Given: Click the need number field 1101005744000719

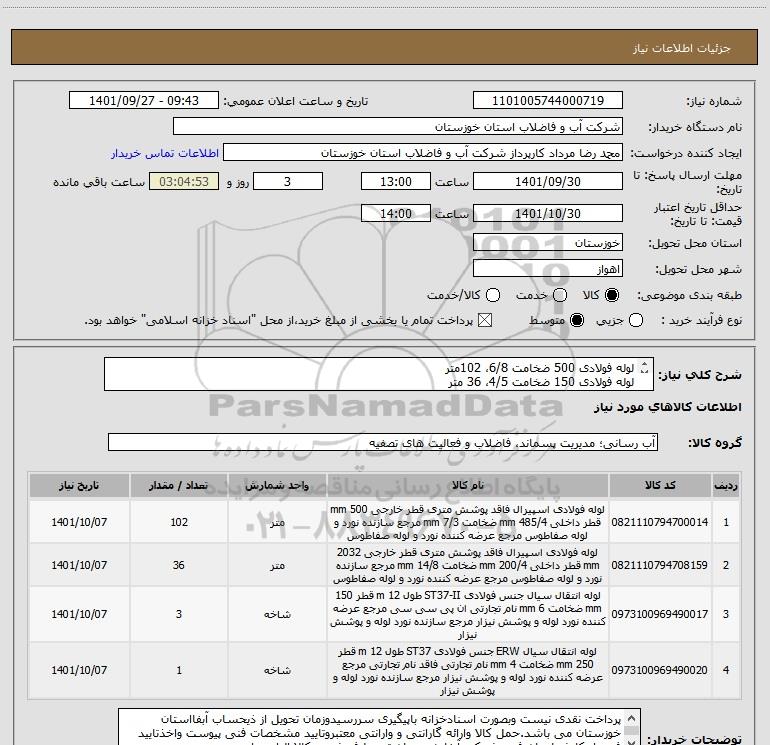Looking at the screenshot, I should (548, 101).
